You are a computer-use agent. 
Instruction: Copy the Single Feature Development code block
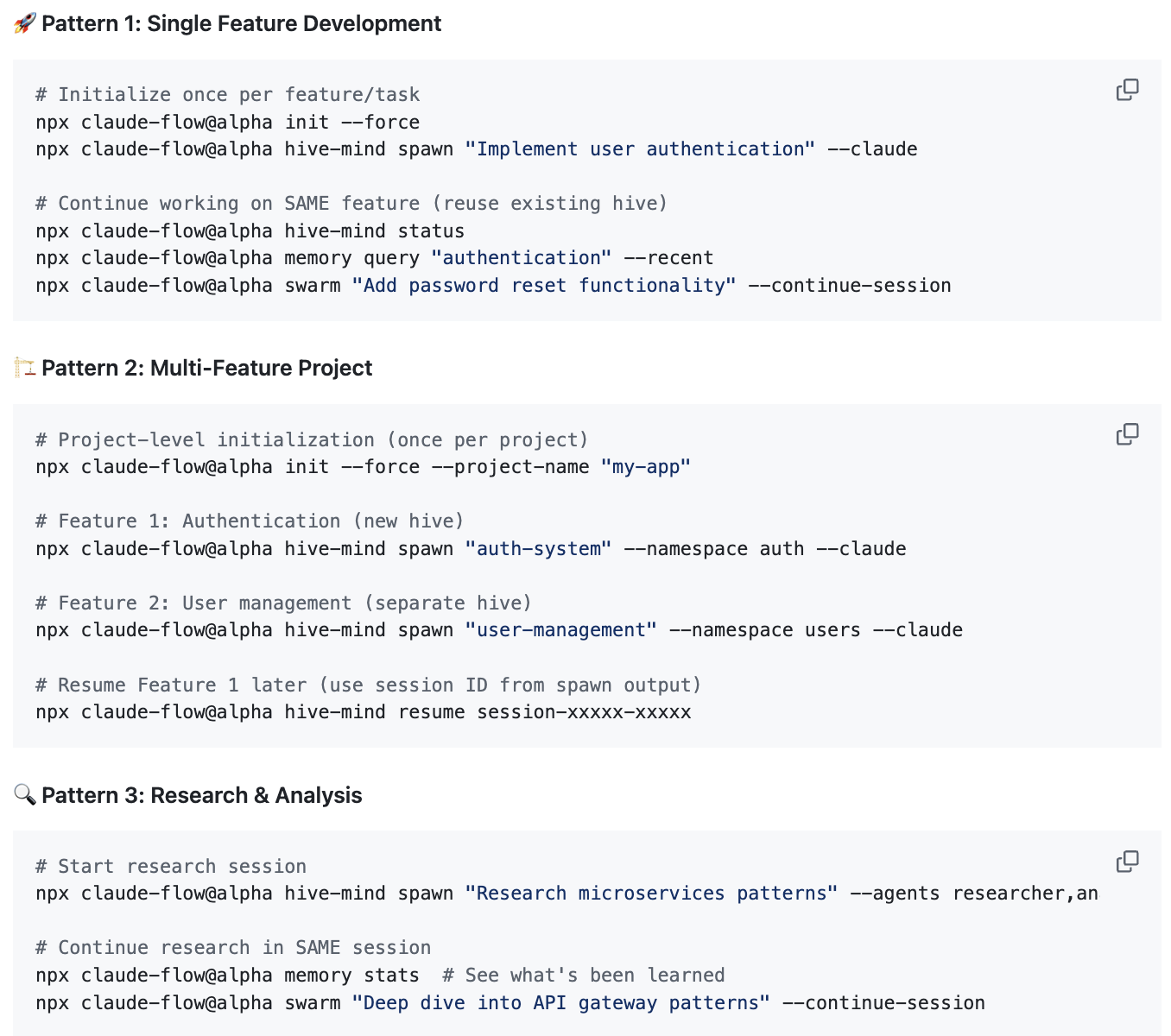[1127, 90]
